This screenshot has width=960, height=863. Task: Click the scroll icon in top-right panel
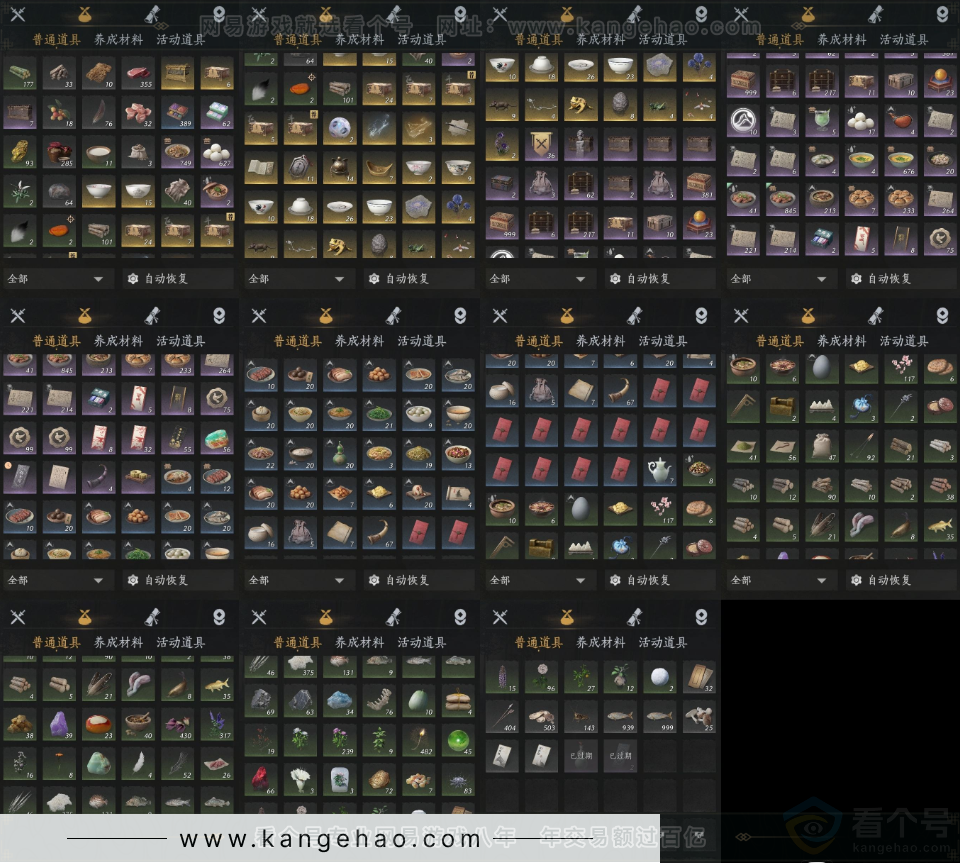(876, 13)
